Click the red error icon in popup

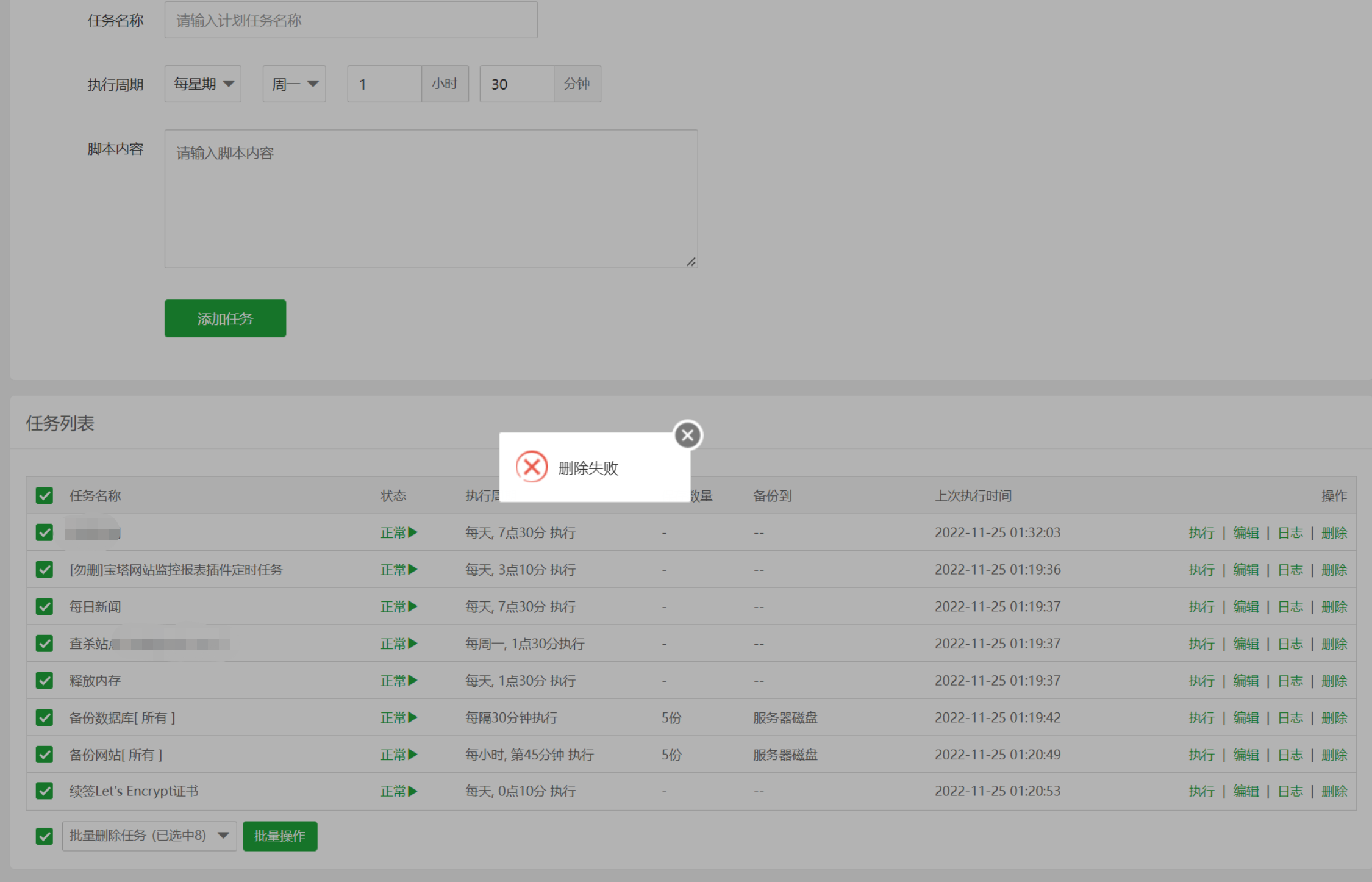pos(532,467)
